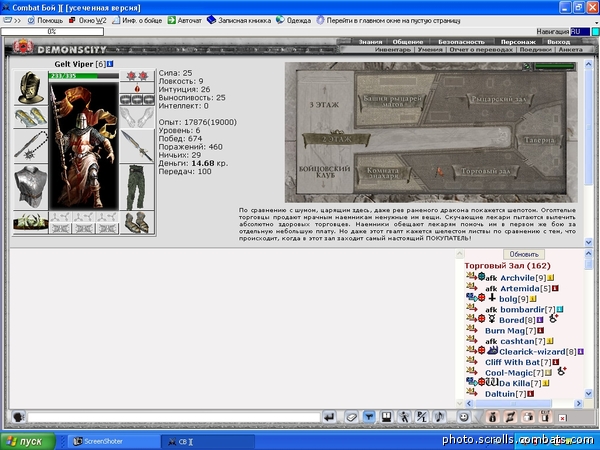The height and width of the screenshot is (450, 600).
Task: Click player name bolg in list
Action: [x=508, y=299]
